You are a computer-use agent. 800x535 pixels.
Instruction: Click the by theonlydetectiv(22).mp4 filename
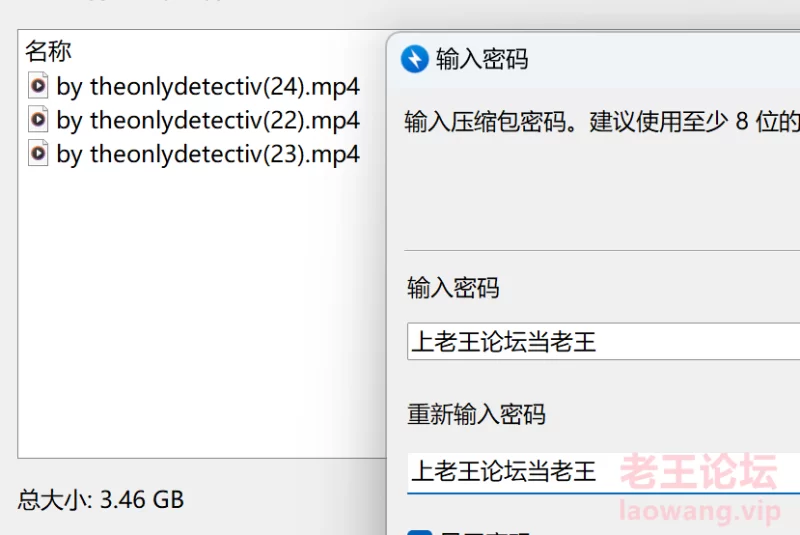point(208,121)
